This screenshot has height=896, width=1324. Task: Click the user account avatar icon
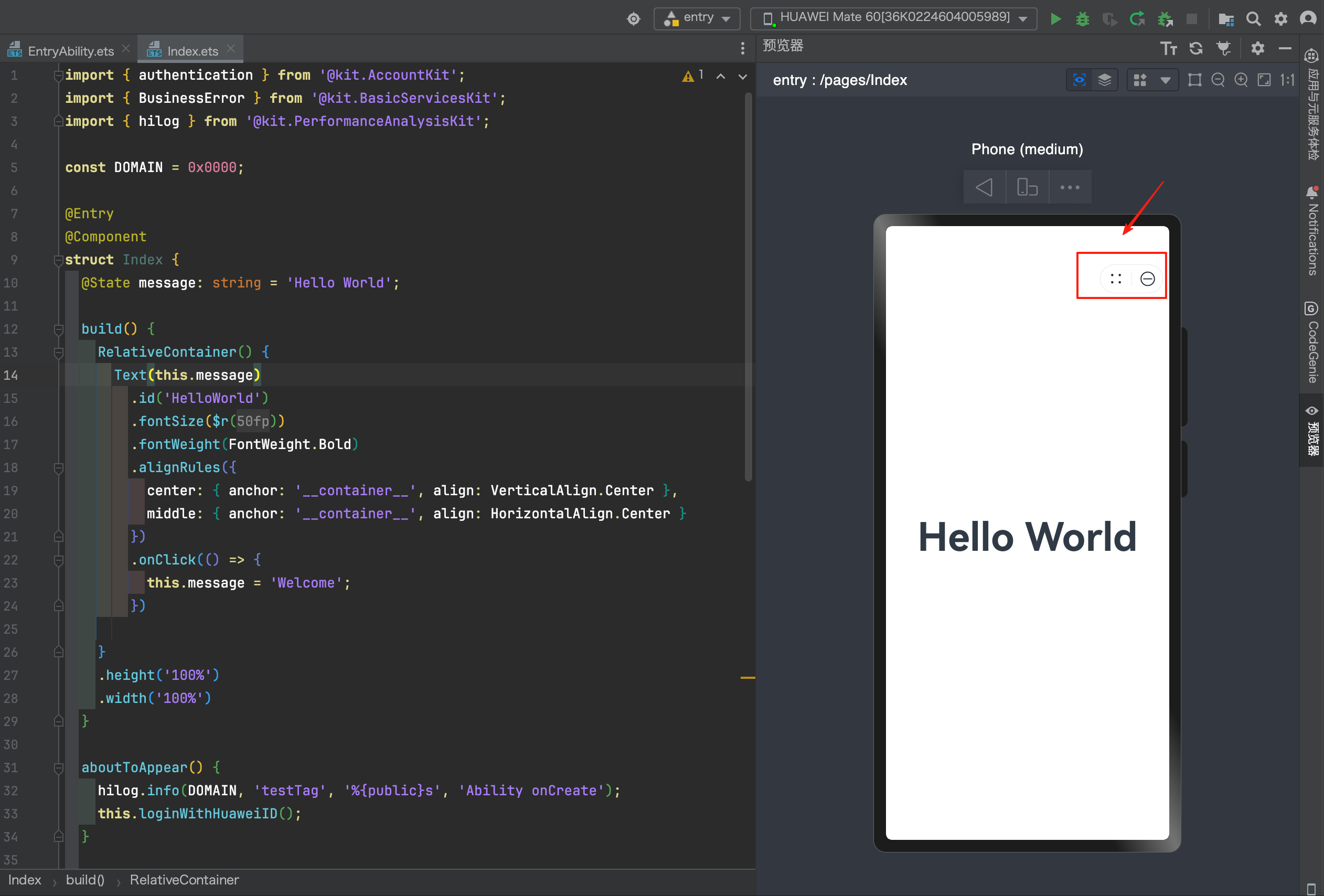(x=1308, y=19)
